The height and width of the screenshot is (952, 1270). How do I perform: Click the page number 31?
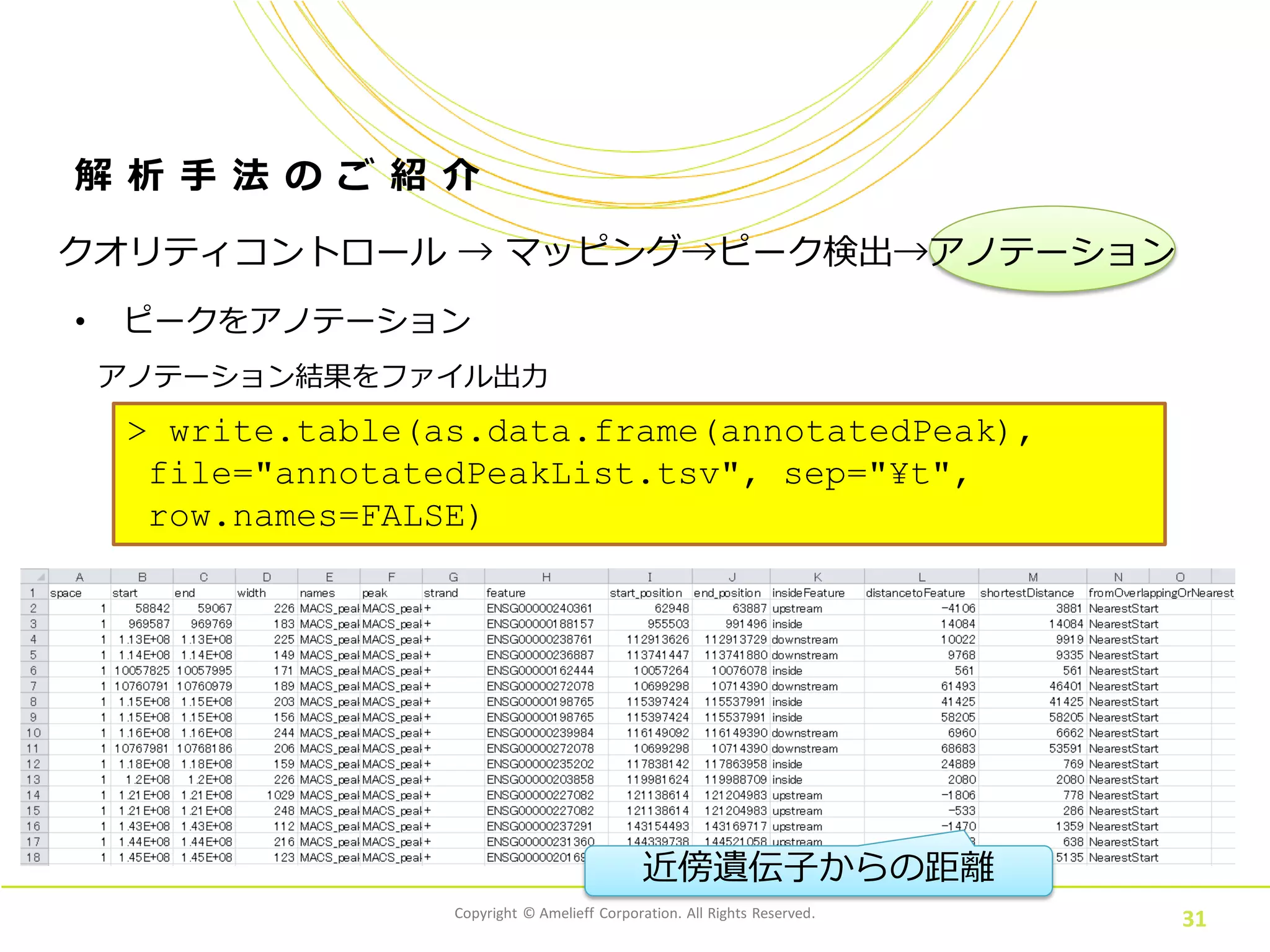click(x=1194, y=919)
